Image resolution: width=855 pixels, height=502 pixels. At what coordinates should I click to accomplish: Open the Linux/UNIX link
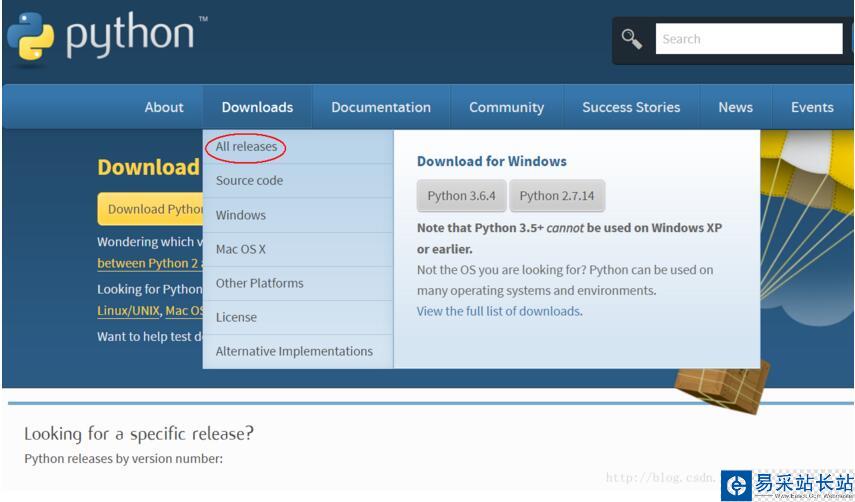click(129, 311)
